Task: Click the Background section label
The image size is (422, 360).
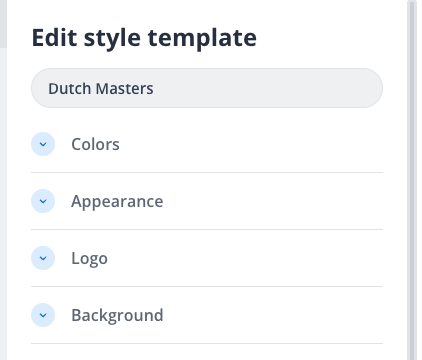Action: click(x=117, y=315)
